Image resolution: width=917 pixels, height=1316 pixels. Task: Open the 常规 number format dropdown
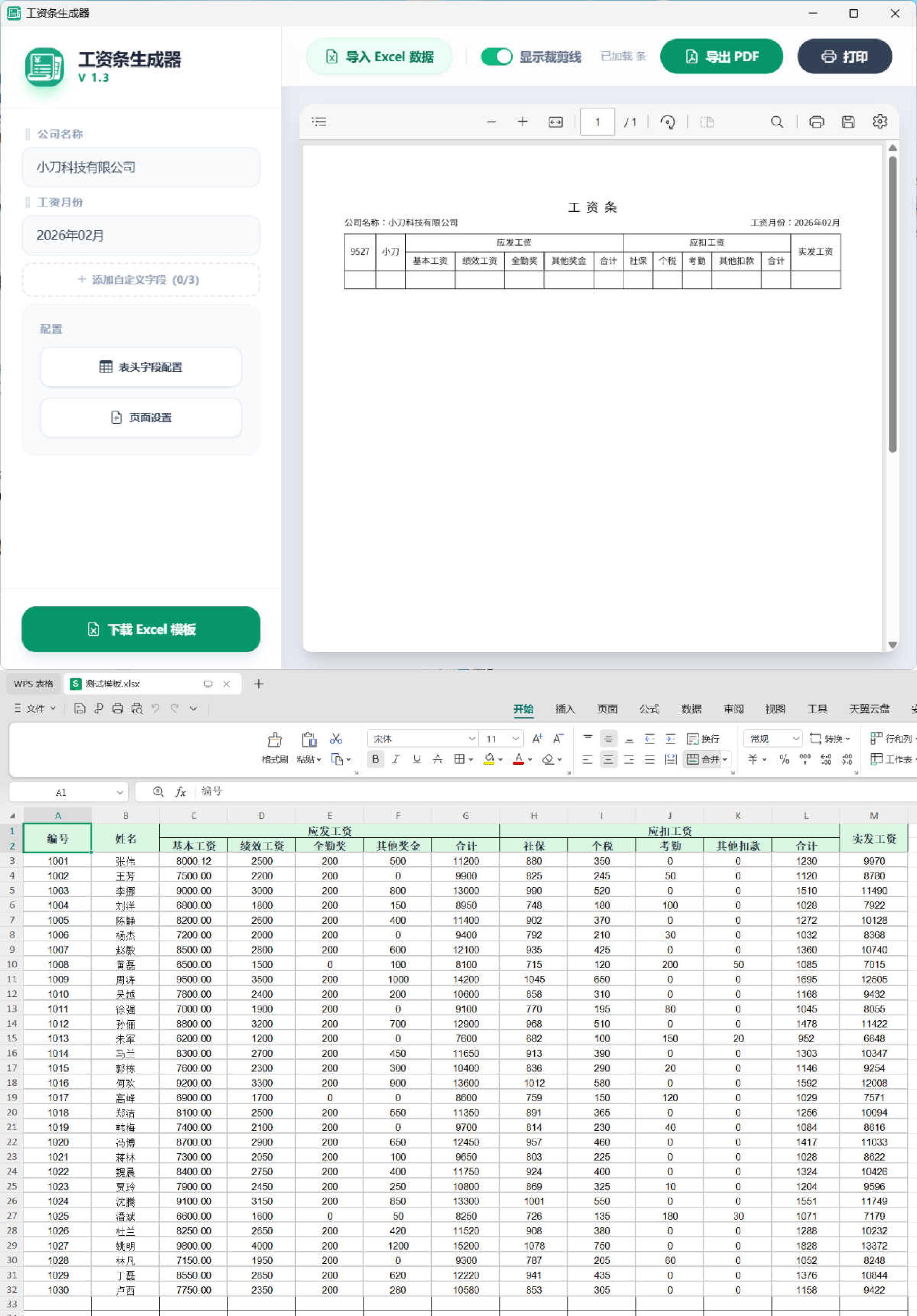[x=795, y=739]
